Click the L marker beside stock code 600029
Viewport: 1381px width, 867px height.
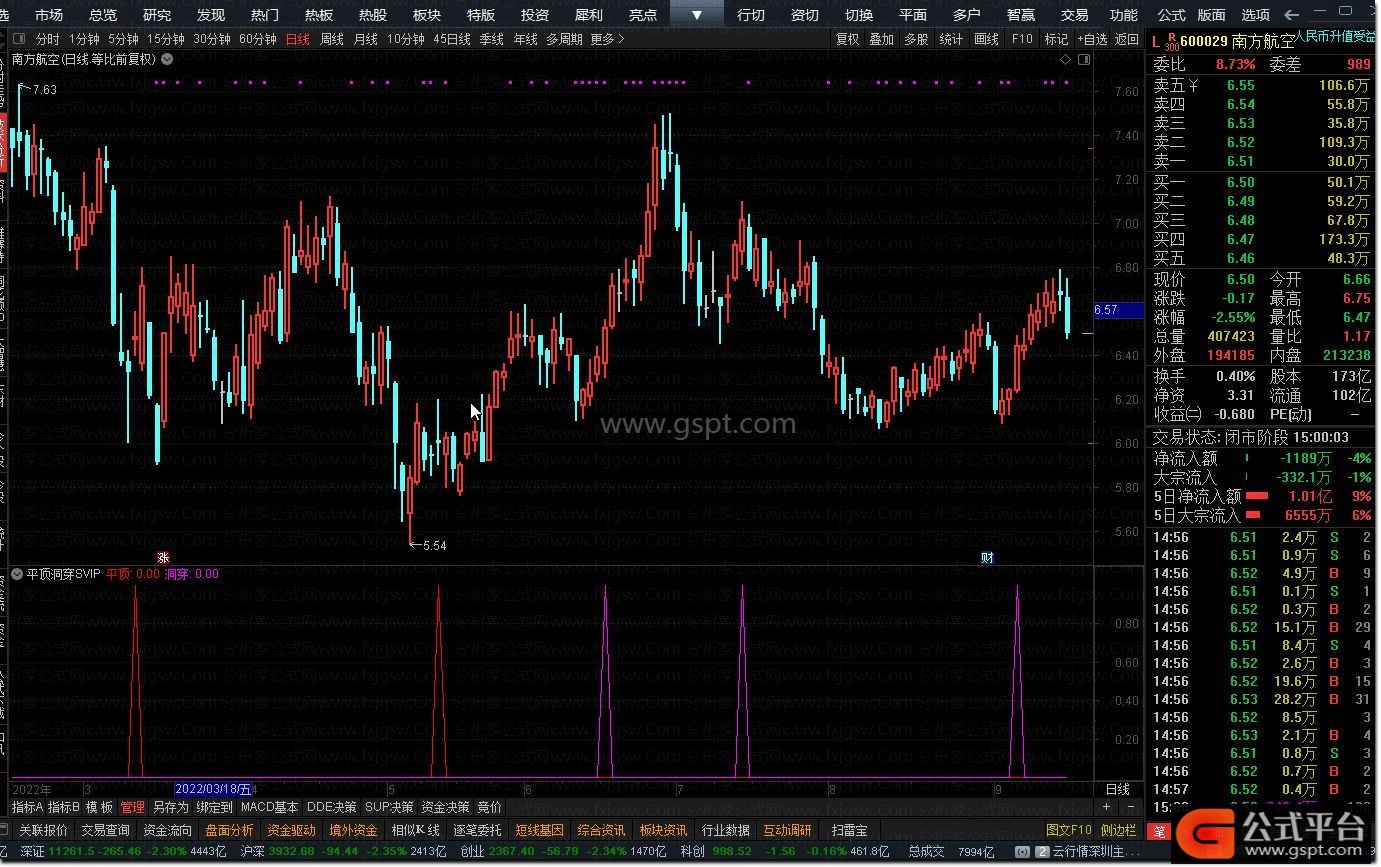tap(1156, 42)
